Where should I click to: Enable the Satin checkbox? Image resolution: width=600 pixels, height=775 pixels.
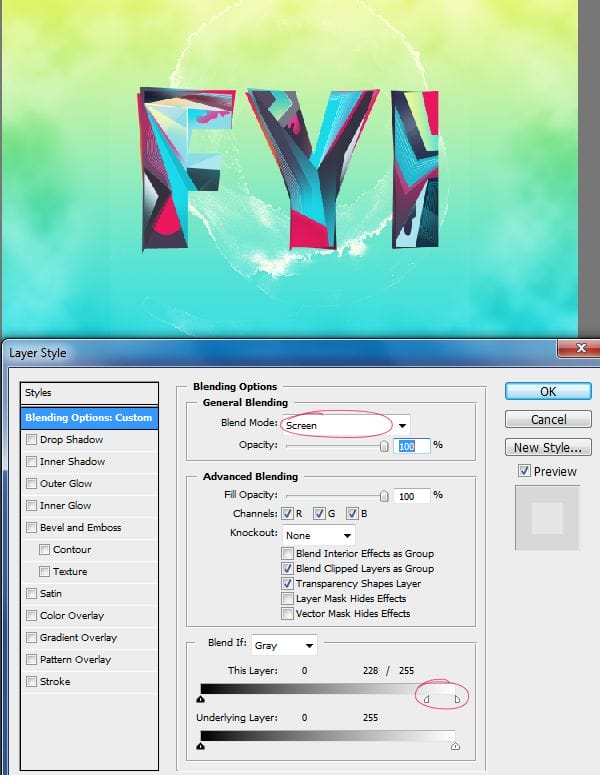(32, 593)
